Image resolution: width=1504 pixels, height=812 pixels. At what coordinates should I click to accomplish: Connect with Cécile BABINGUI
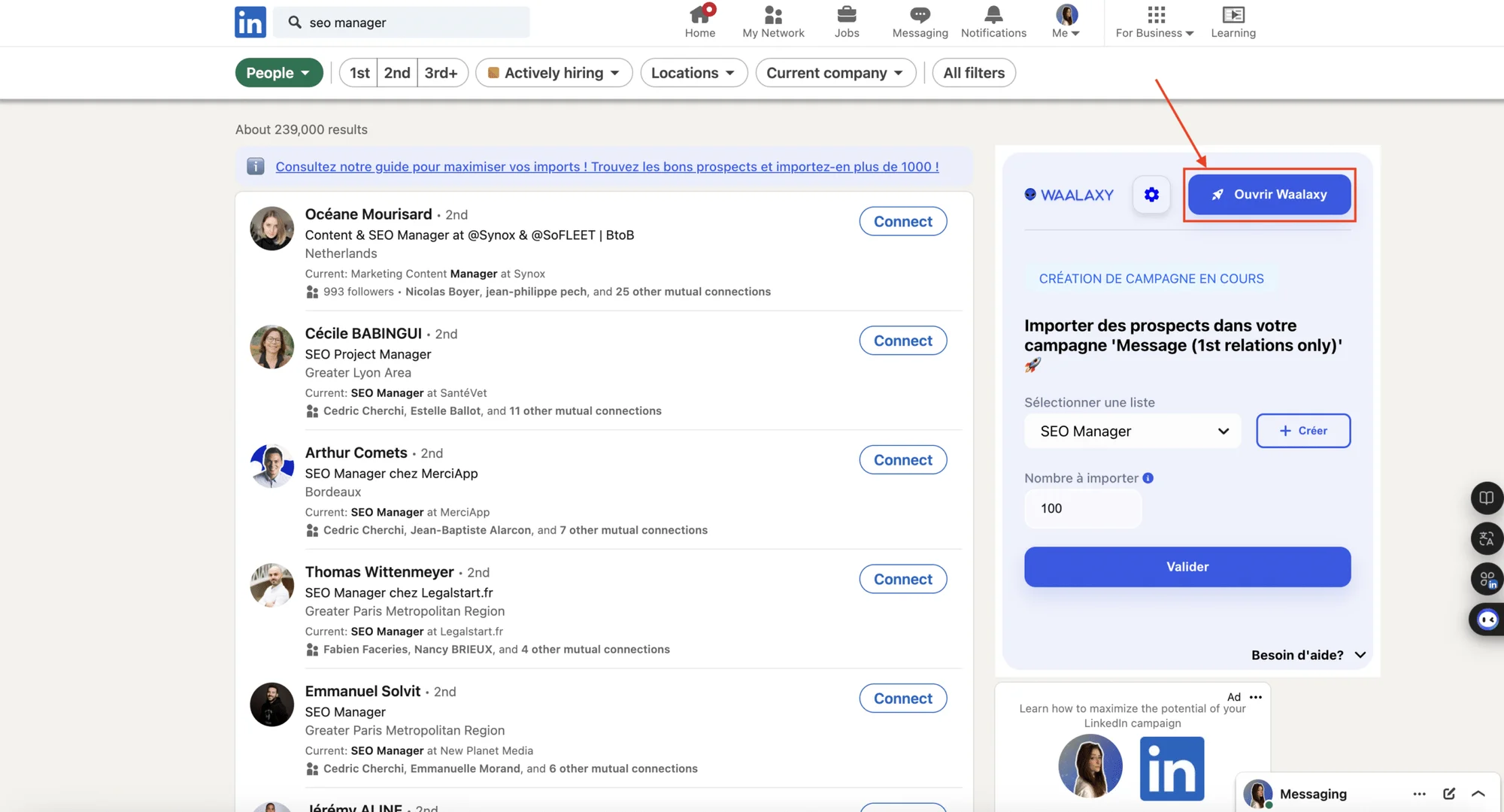903,341
